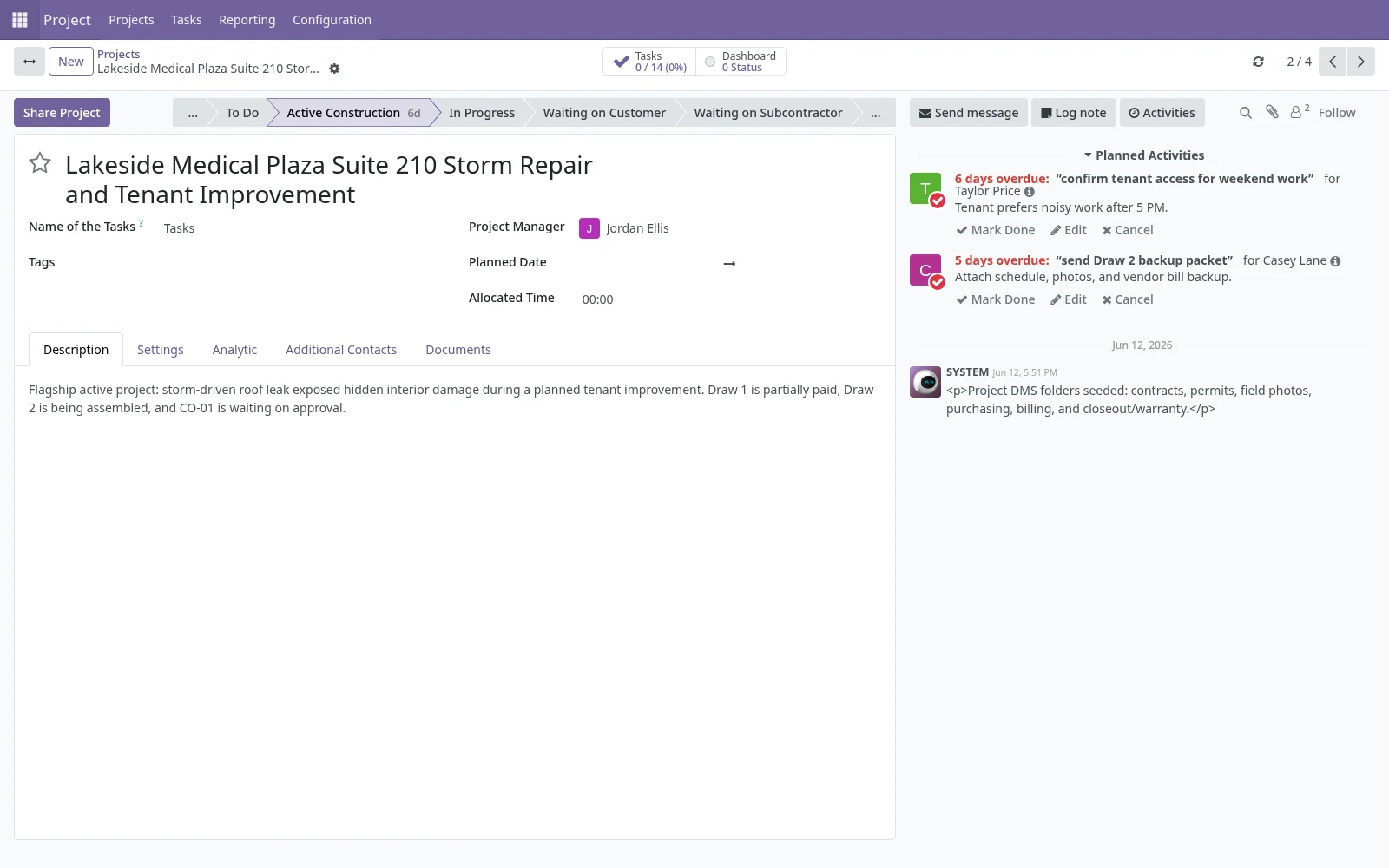The image size is (1389, 868).
Task: Go to the next project record
Action: [1360, 62]
